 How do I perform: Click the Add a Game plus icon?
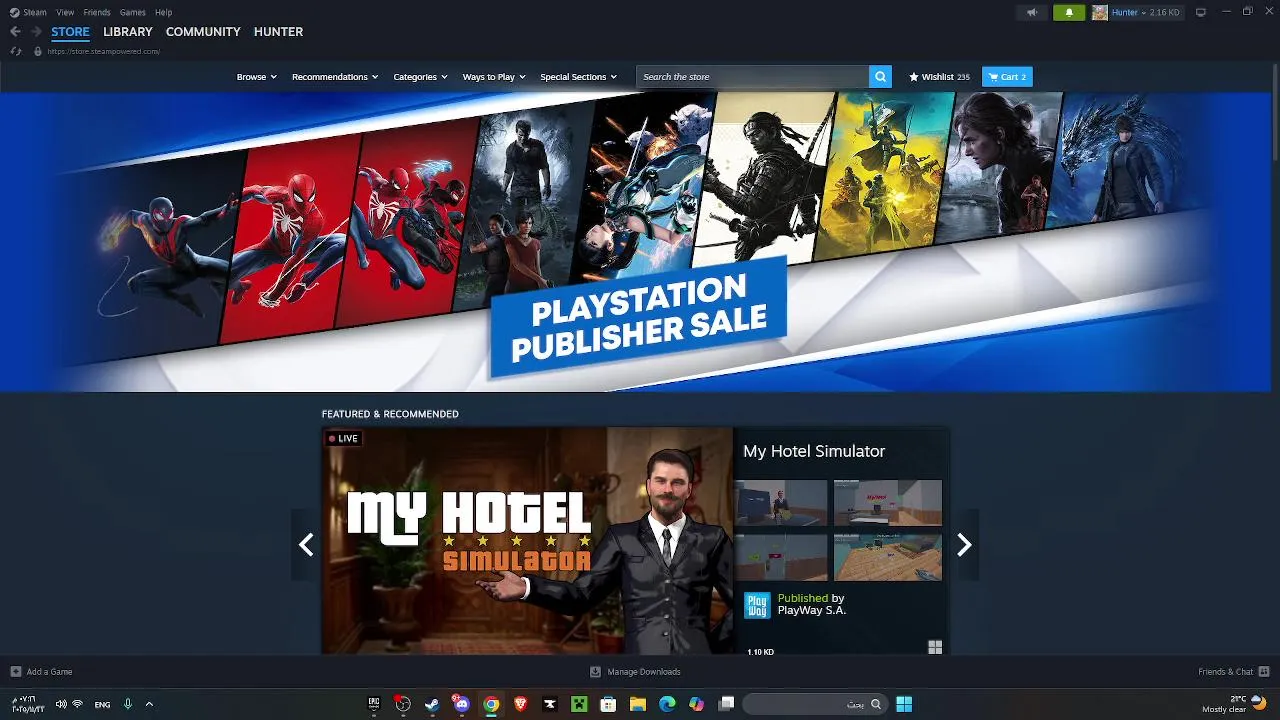(15, 672)
